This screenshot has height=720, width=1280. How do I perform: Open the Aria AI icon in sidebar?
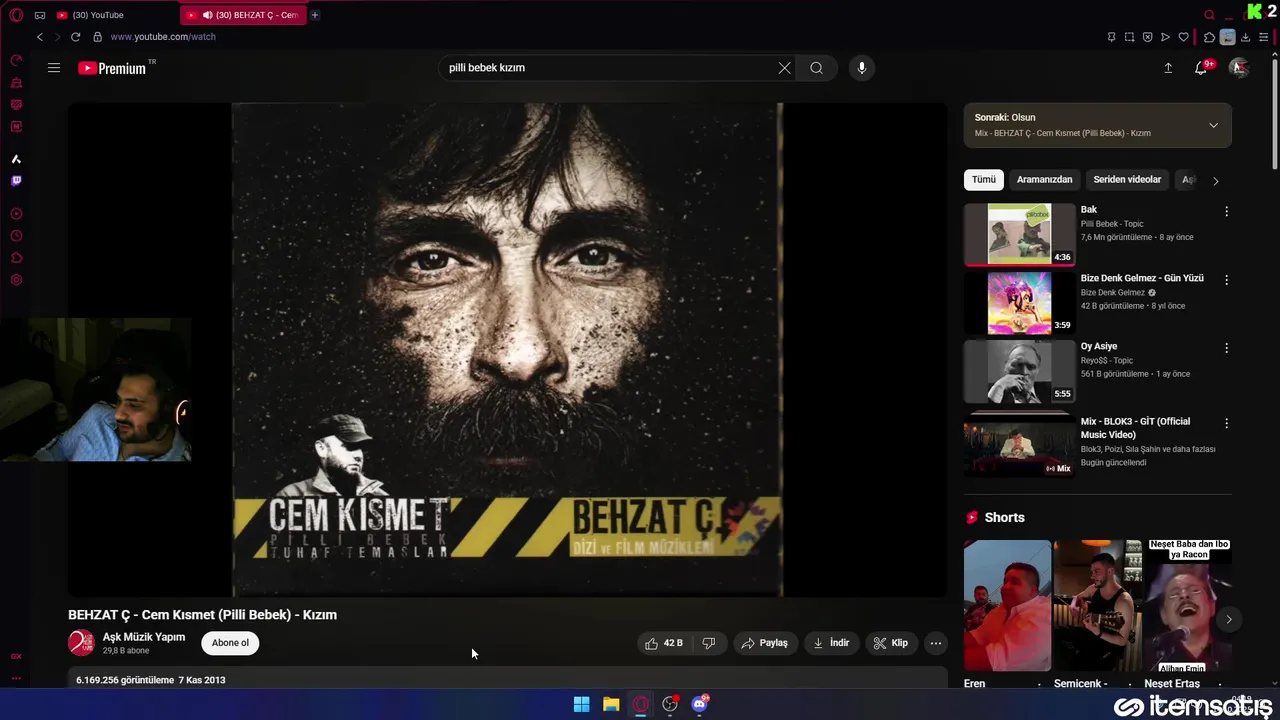pos(16,159)
